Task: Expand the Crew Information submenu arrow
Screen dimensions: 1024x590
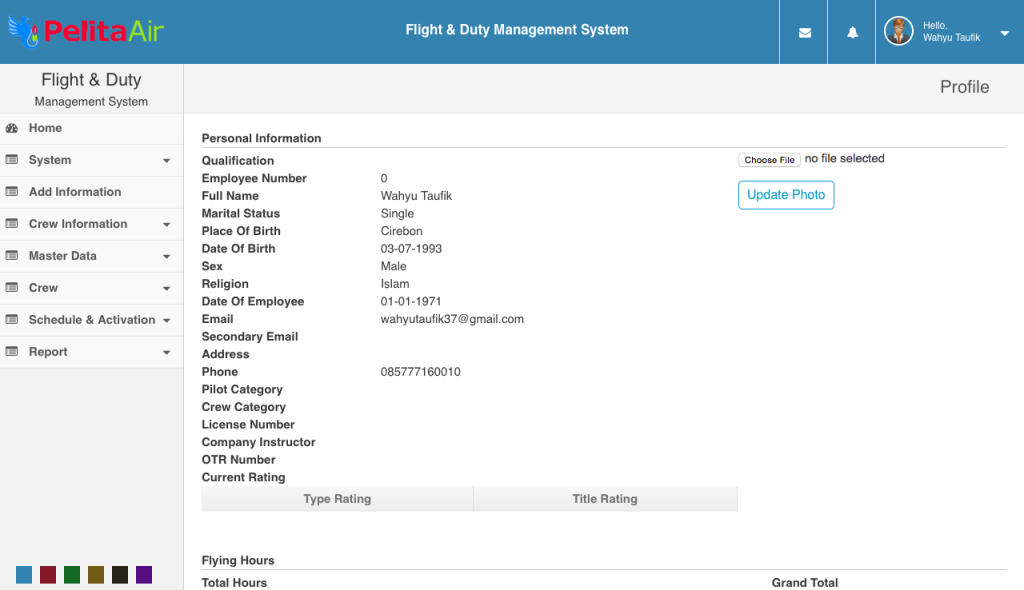Action: click(167, 225)
